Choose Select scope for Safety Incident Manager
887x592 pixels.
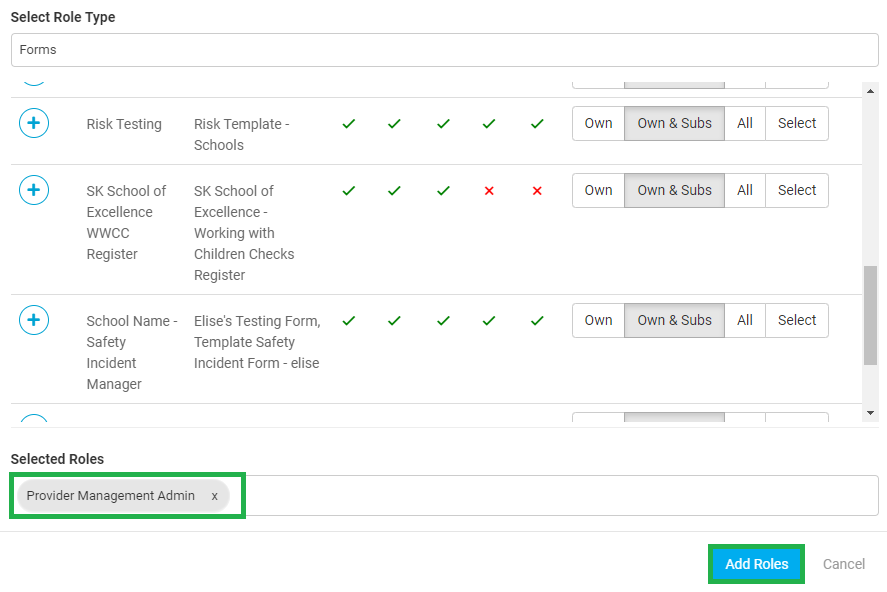(x=797, y=321)
